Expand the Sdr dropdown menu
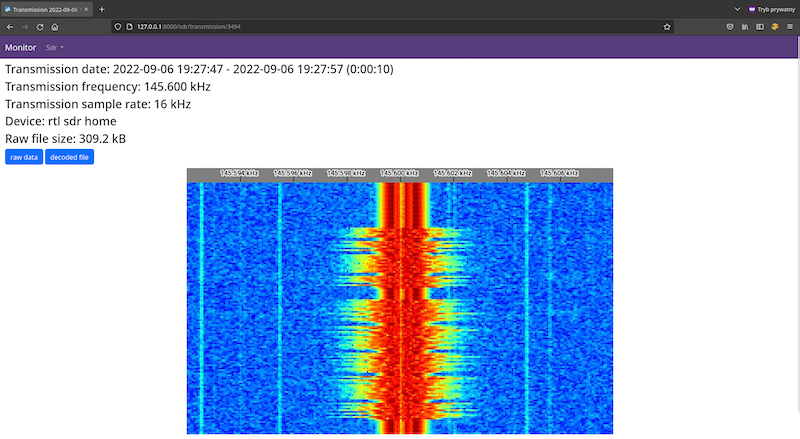800x439 pixels. click(55, 47)
